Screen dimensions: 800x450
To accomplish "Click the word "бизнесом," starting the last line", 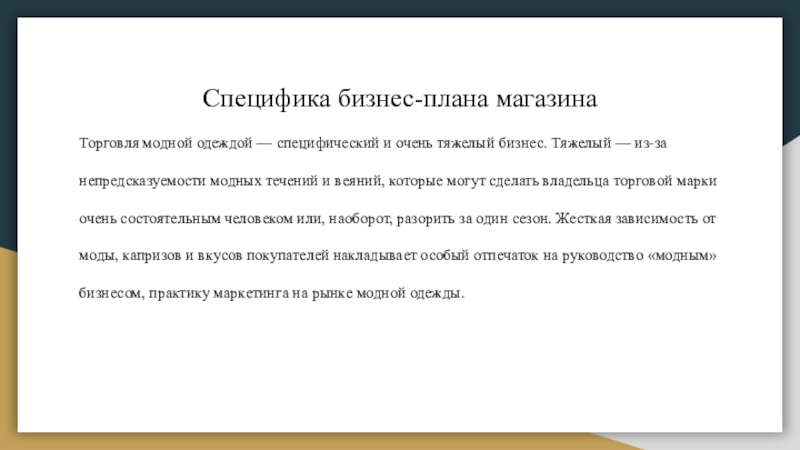I will 112,293.
